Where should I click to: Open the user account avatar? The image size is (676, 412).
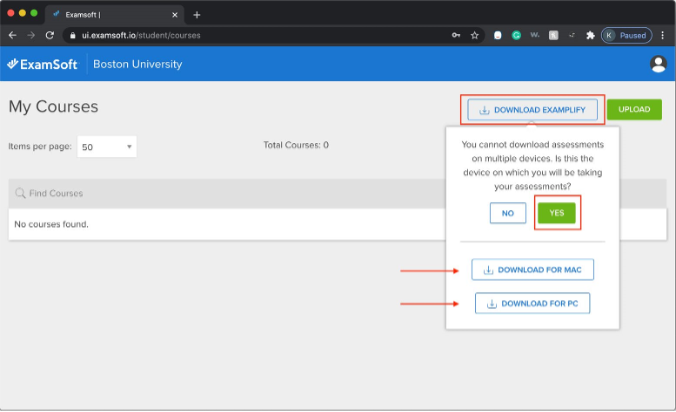click(658, 64)
